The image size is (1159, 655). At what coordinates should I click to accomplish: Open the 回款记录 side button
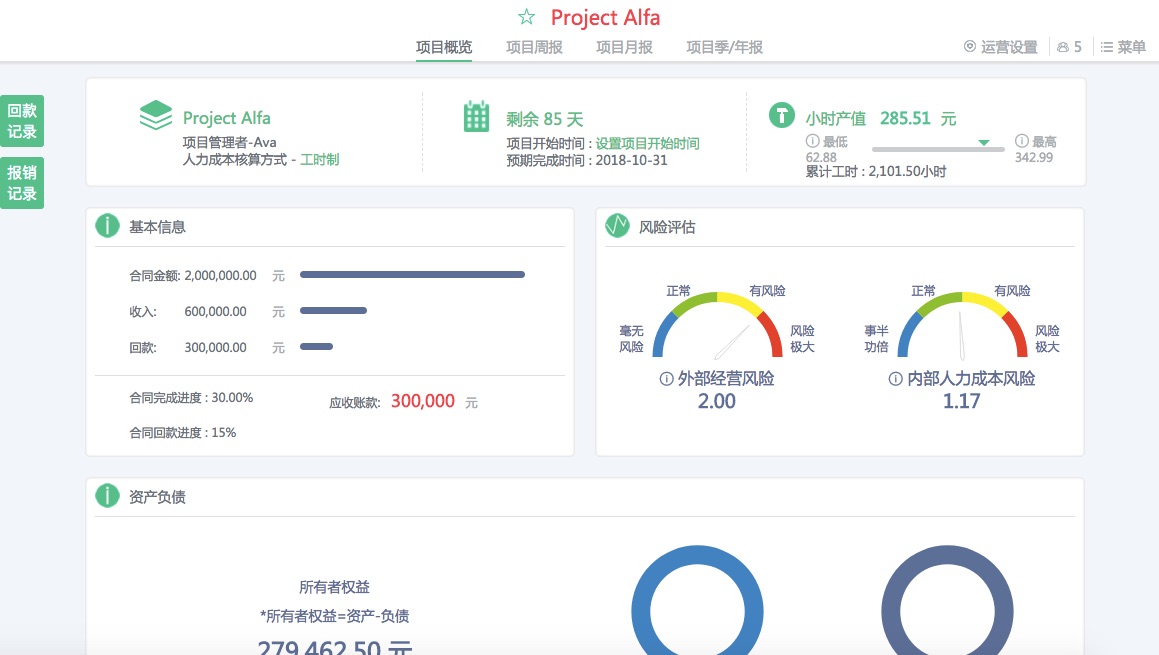click(x=22, y=121)
